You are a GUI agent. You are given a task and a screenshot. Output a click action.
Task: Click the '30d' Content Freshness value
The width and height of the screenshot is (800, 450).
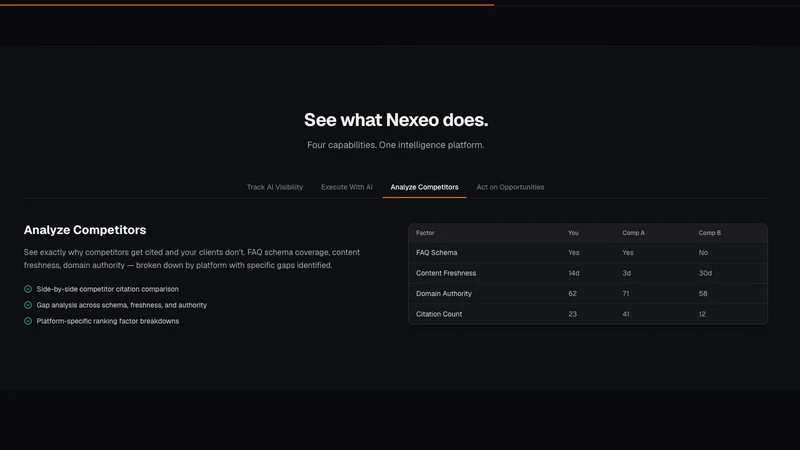pyautogui.click(x=705, y=273)
